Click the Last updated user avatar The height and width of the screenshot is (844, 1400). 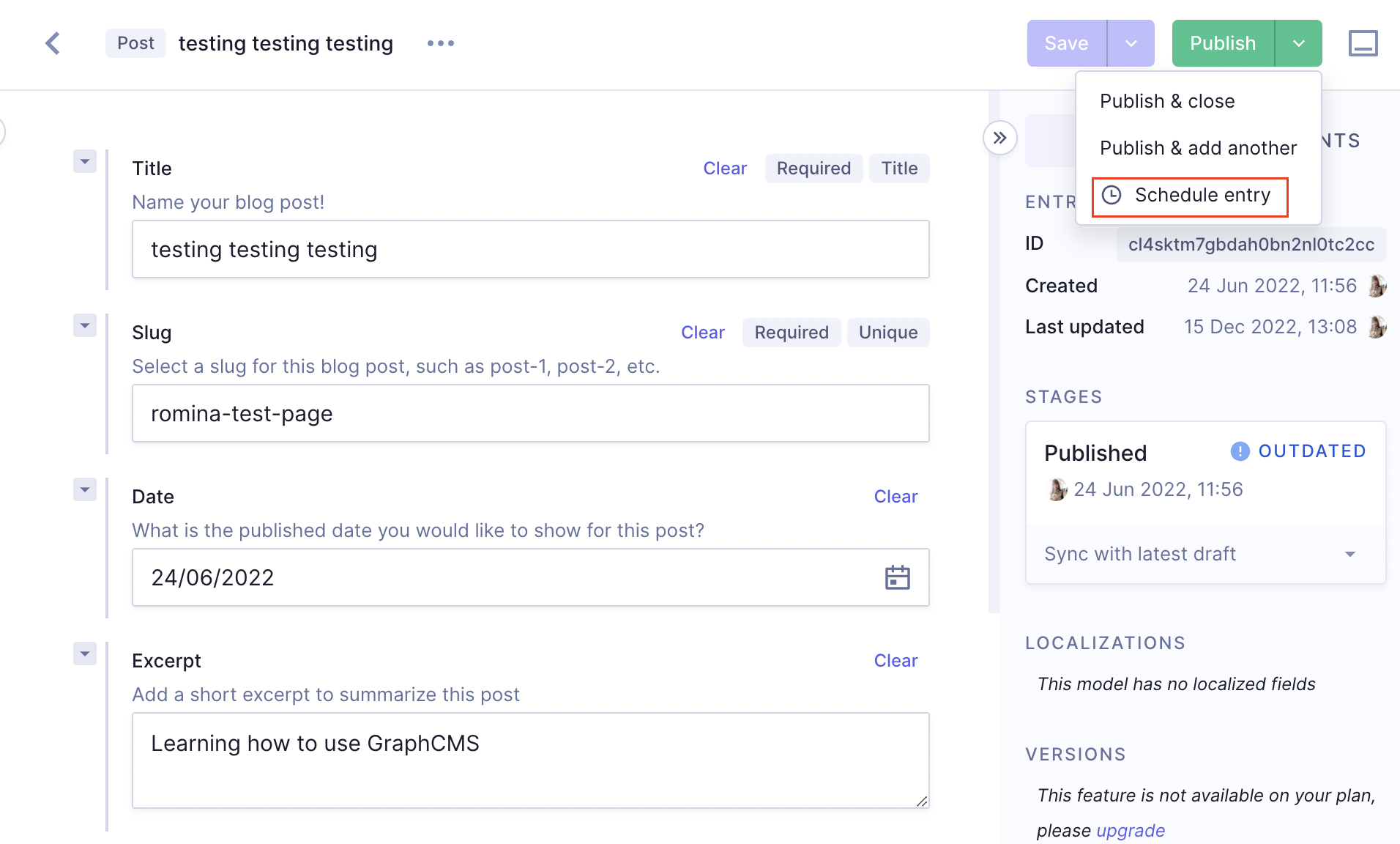click(x=1377, y=327)
